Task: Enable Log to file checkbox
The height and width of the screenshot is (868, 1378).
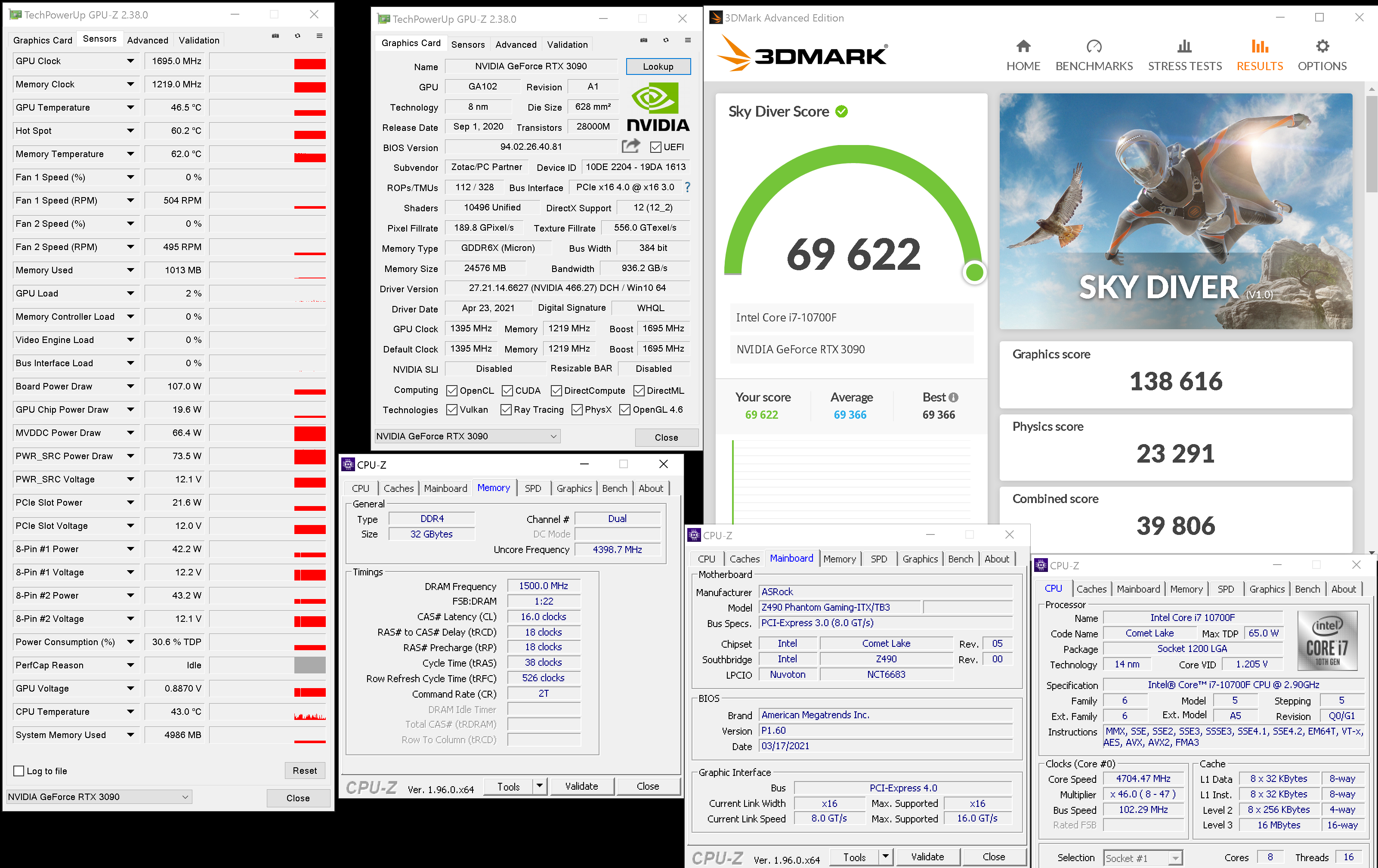Action: (x=19, y=771)
